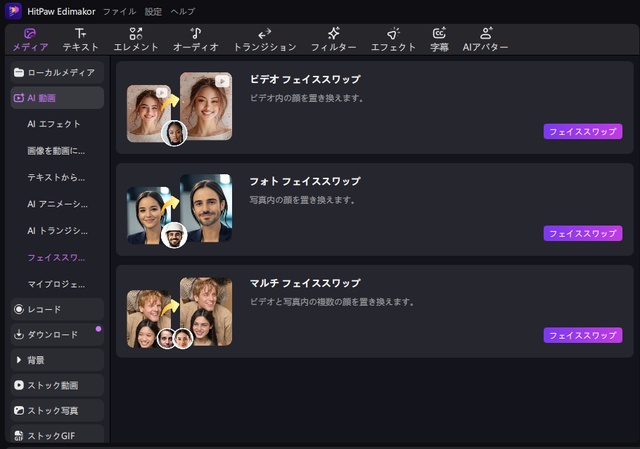Click the ビデオ フェイススワップ title

(305, 79)
